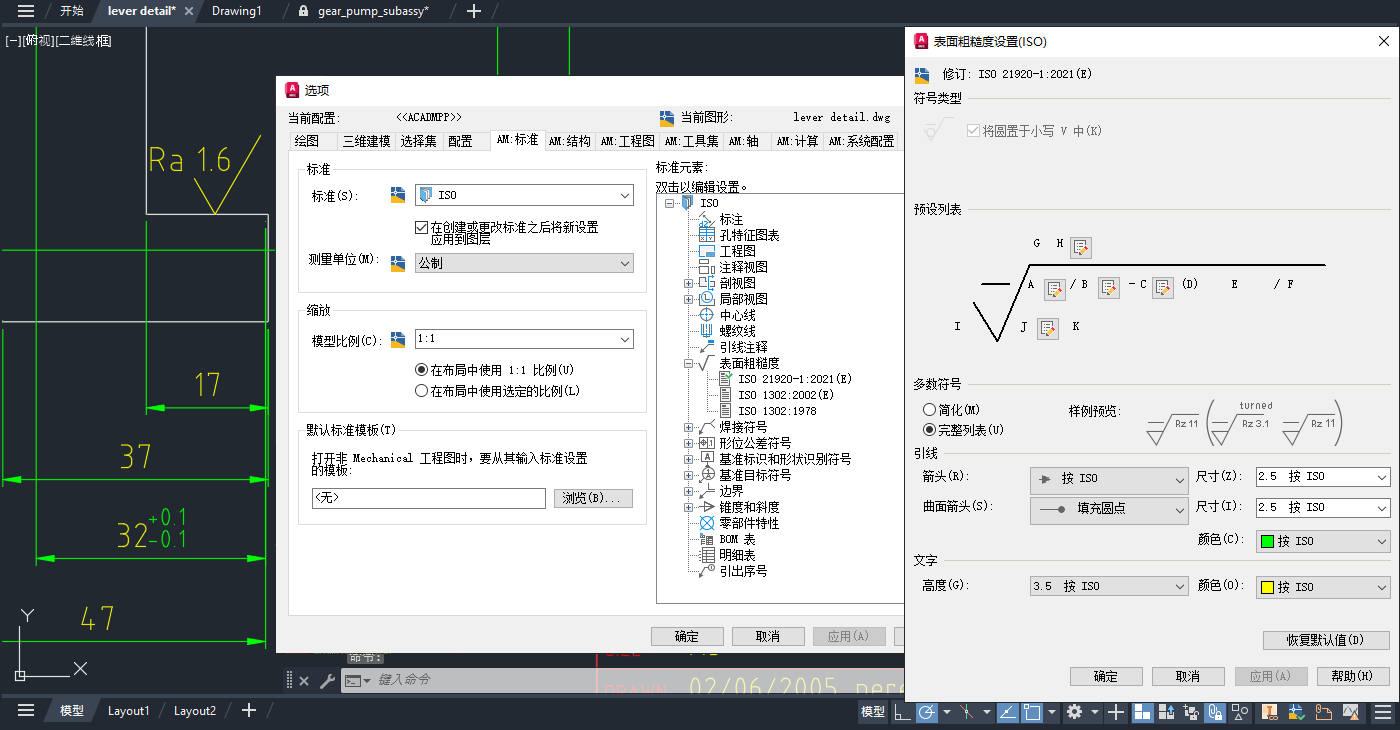Screen dimensions: 1400x730
Task: Open the text 颜色(O) yellow color dropdown
Action: point(1323,587)
